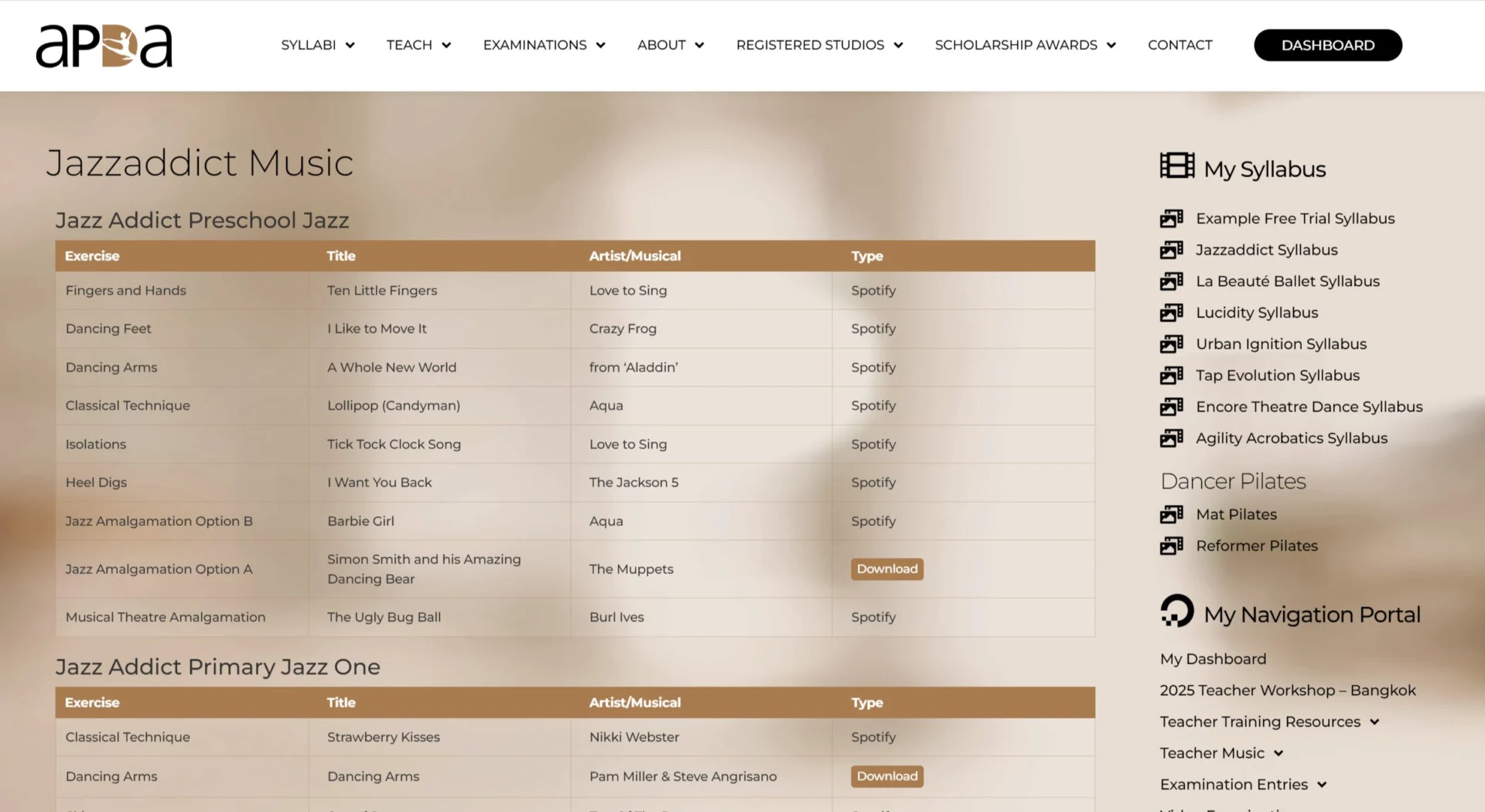Open Mat Pilates link
Screen dimensions: 1485x812
pos(1236,514)
